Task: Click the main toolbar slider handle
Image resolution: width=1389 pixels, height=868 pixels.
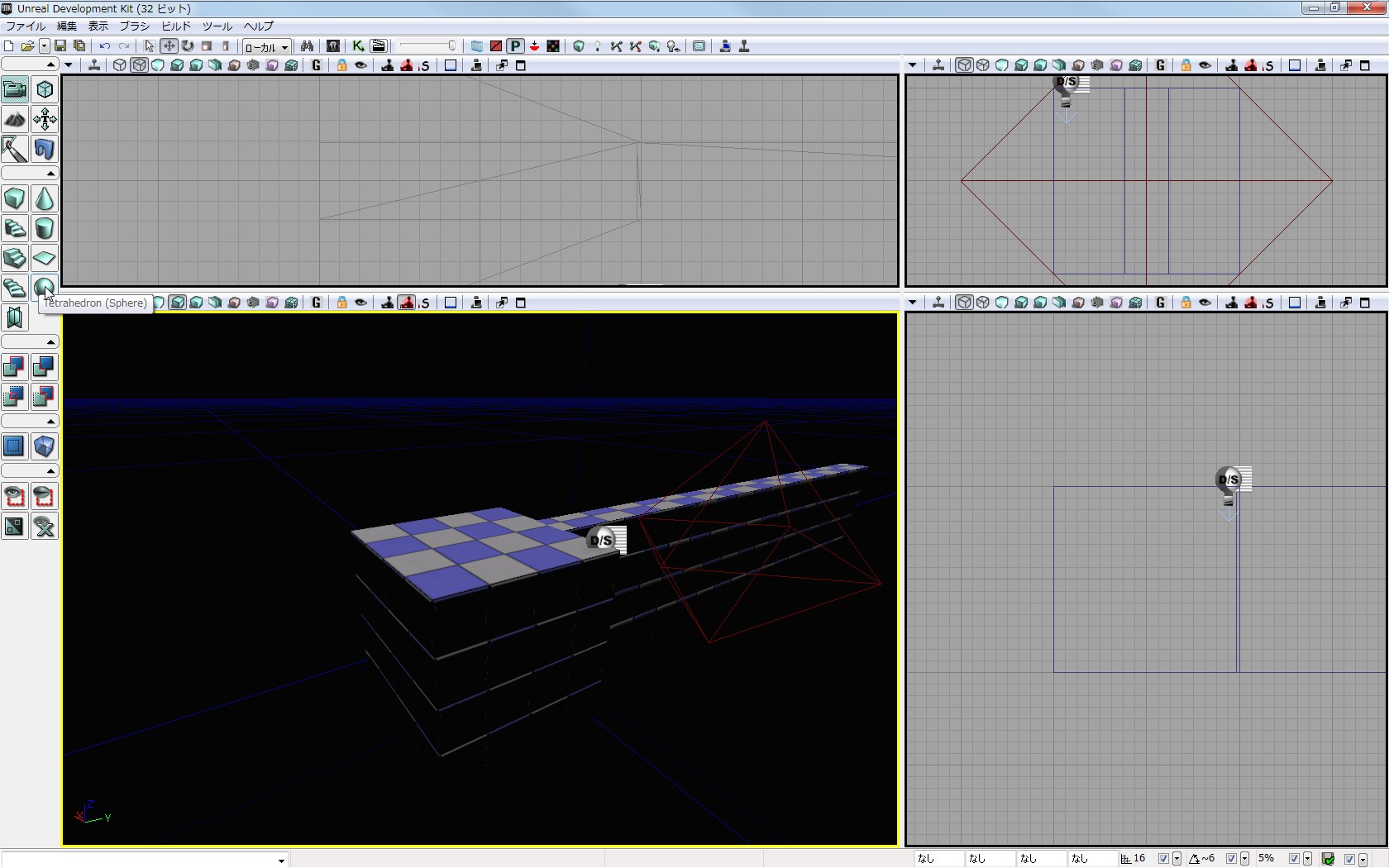Action: tap(451, 46)
